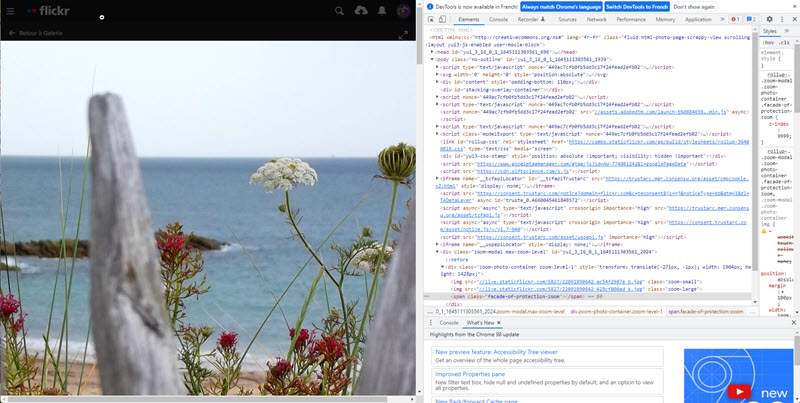Toggle :hov element state panel

pyautogui.click(x=768, y=42)
